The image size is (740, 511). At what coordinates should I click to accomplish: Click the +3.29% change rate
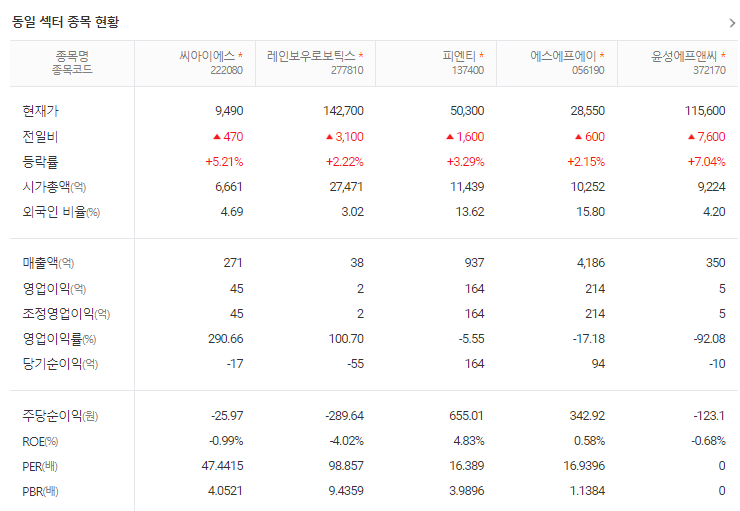(465, 162)
